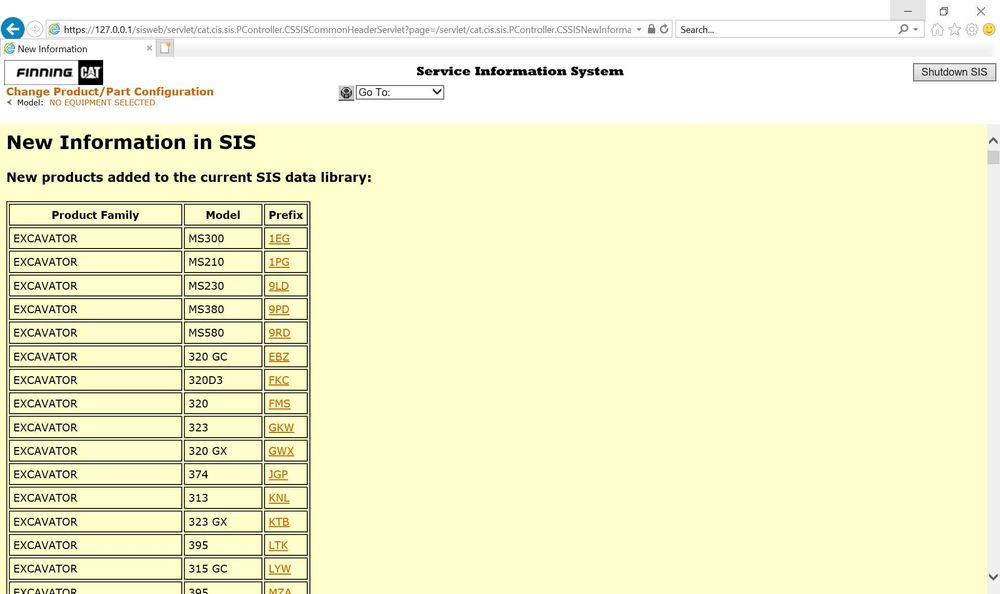
Task: Click the Shutdown SIS button
Action: [954, 72]
